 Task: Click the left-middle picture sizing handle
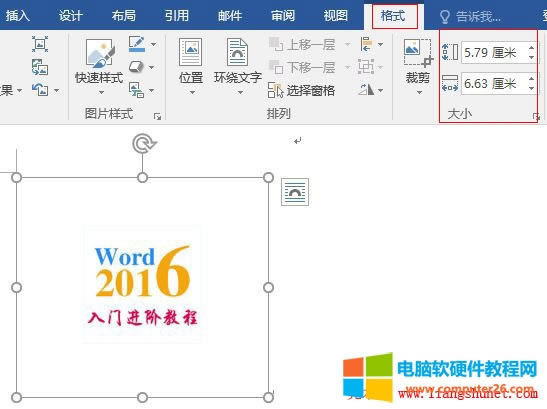[x=16, y=288]
